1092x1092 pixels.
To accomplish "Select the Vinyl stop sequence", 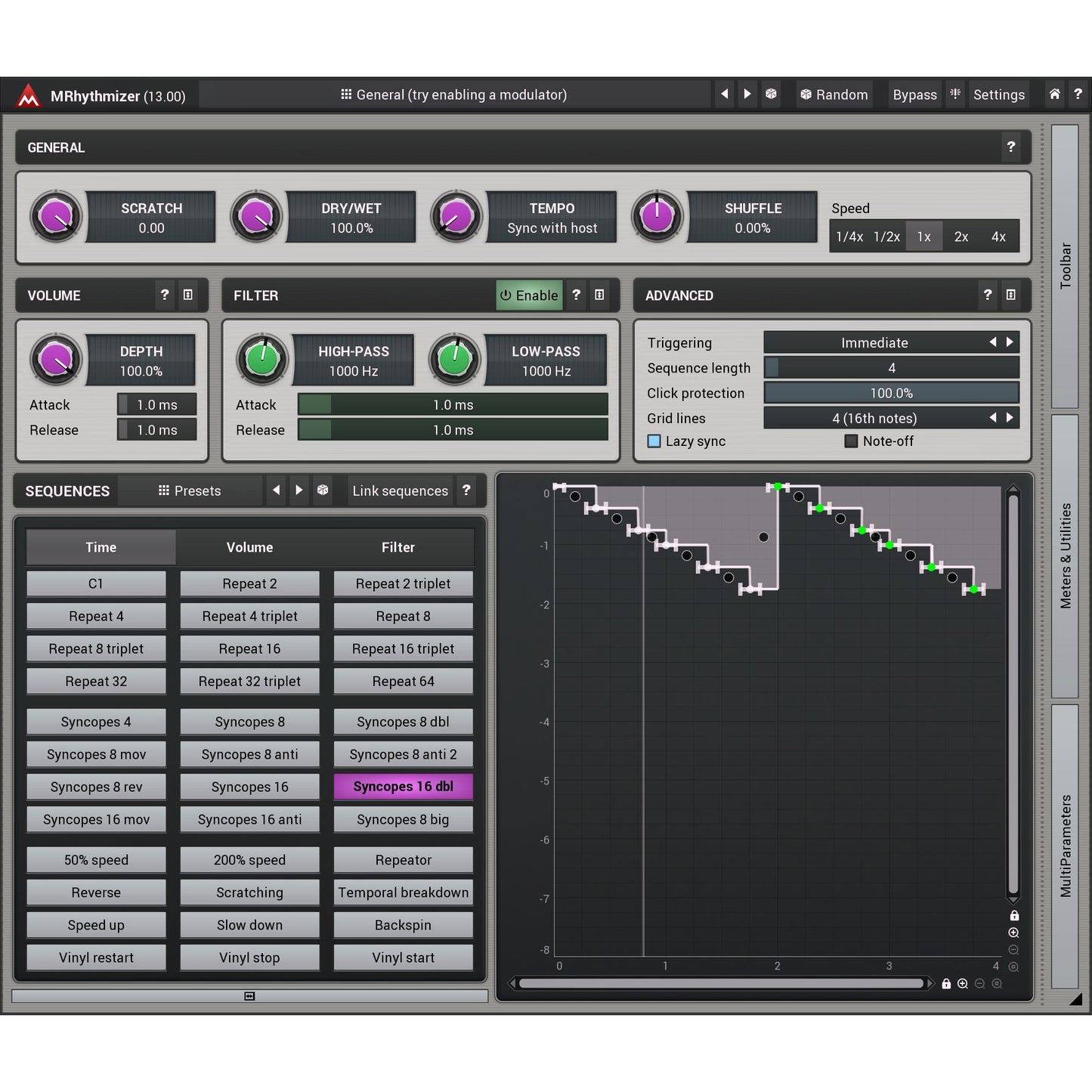I will [249, 958].
